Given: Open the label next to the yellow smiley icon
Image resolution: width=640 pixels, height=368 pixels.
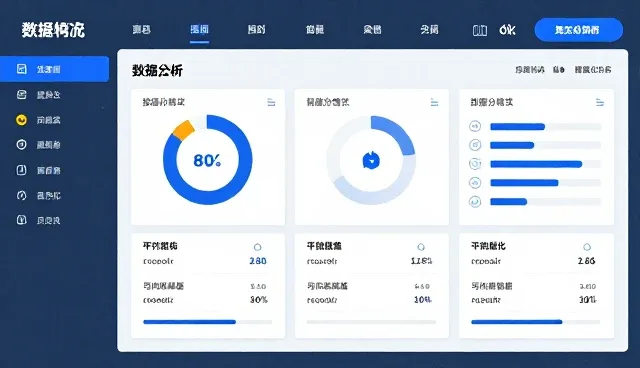Looking at the screenshot, I should point(49,120).
